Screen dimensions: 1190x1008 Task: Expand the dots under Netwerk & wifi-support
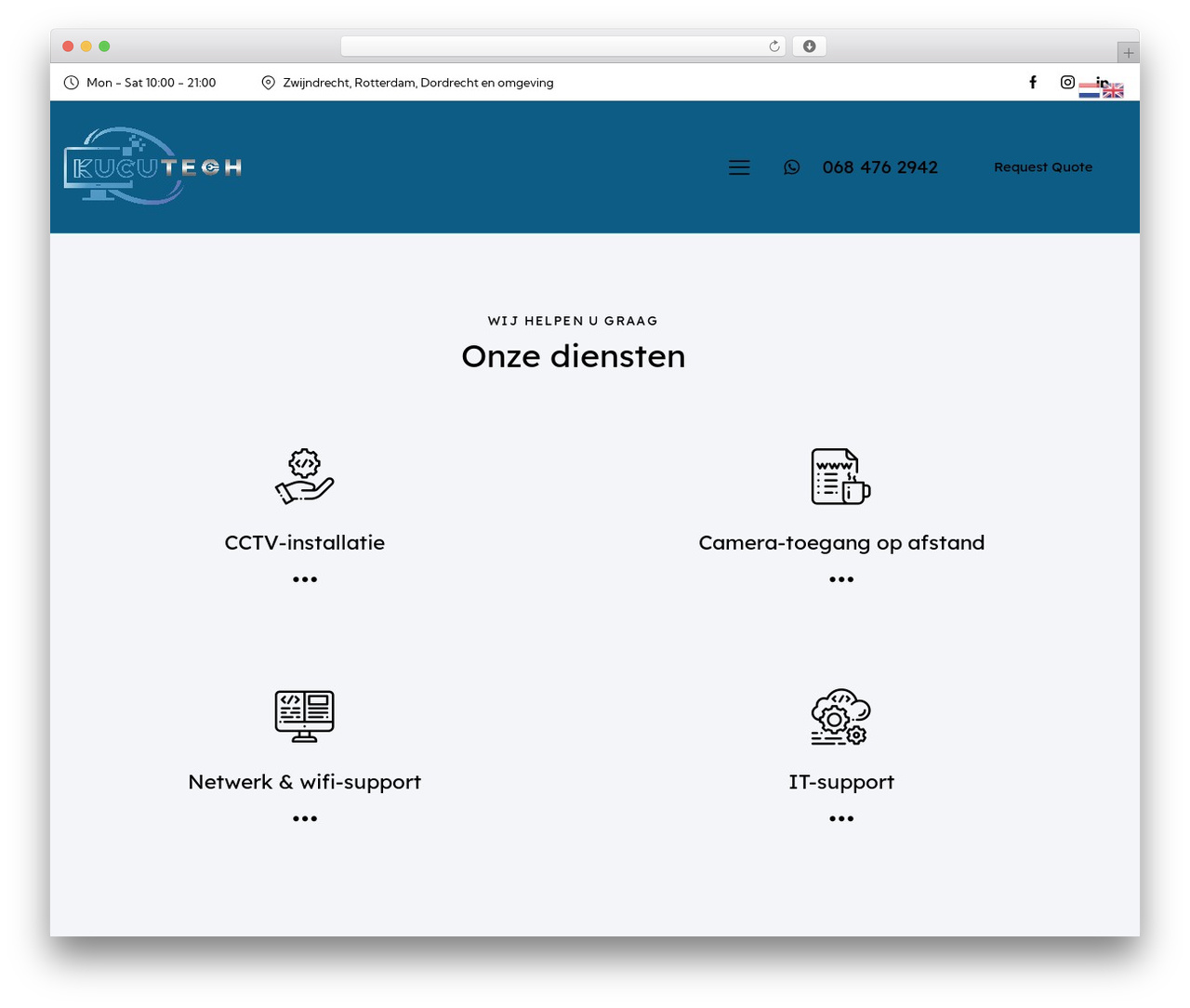tap(305, 819)
